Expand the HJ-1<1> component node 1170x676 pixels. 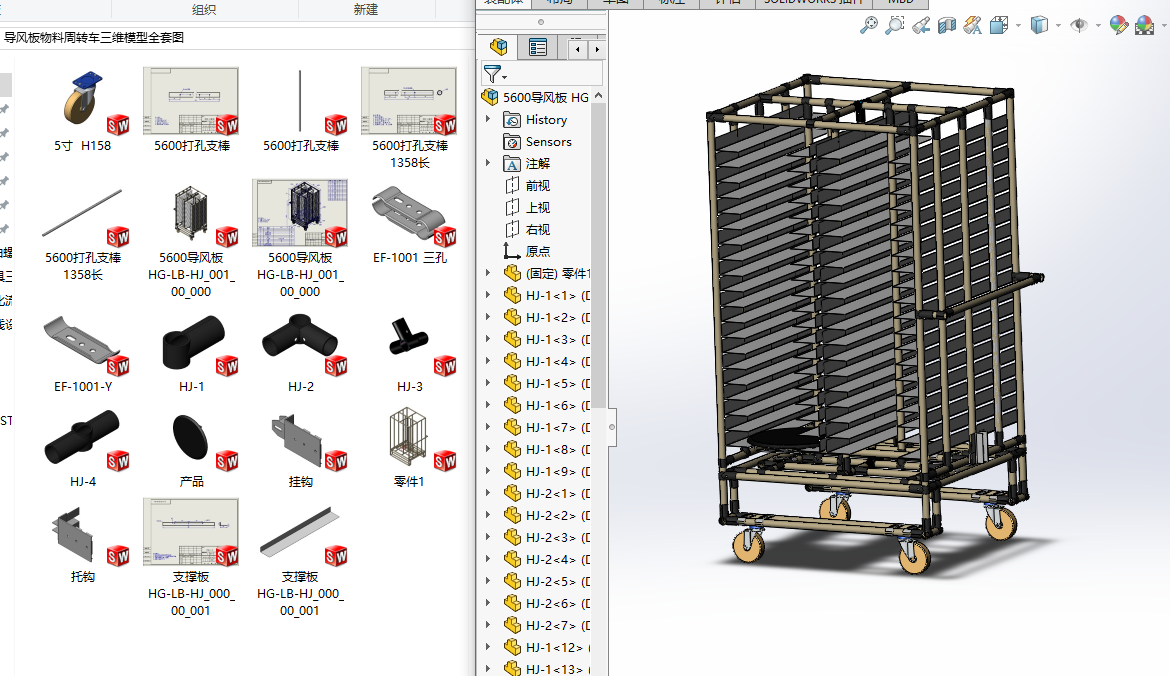[488, 295]
